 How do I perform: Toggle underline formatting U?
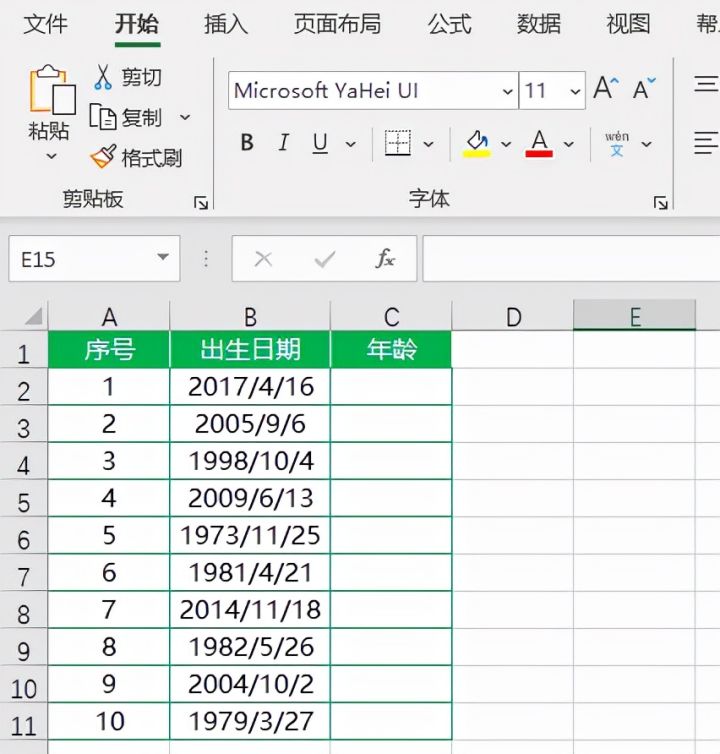320,143
